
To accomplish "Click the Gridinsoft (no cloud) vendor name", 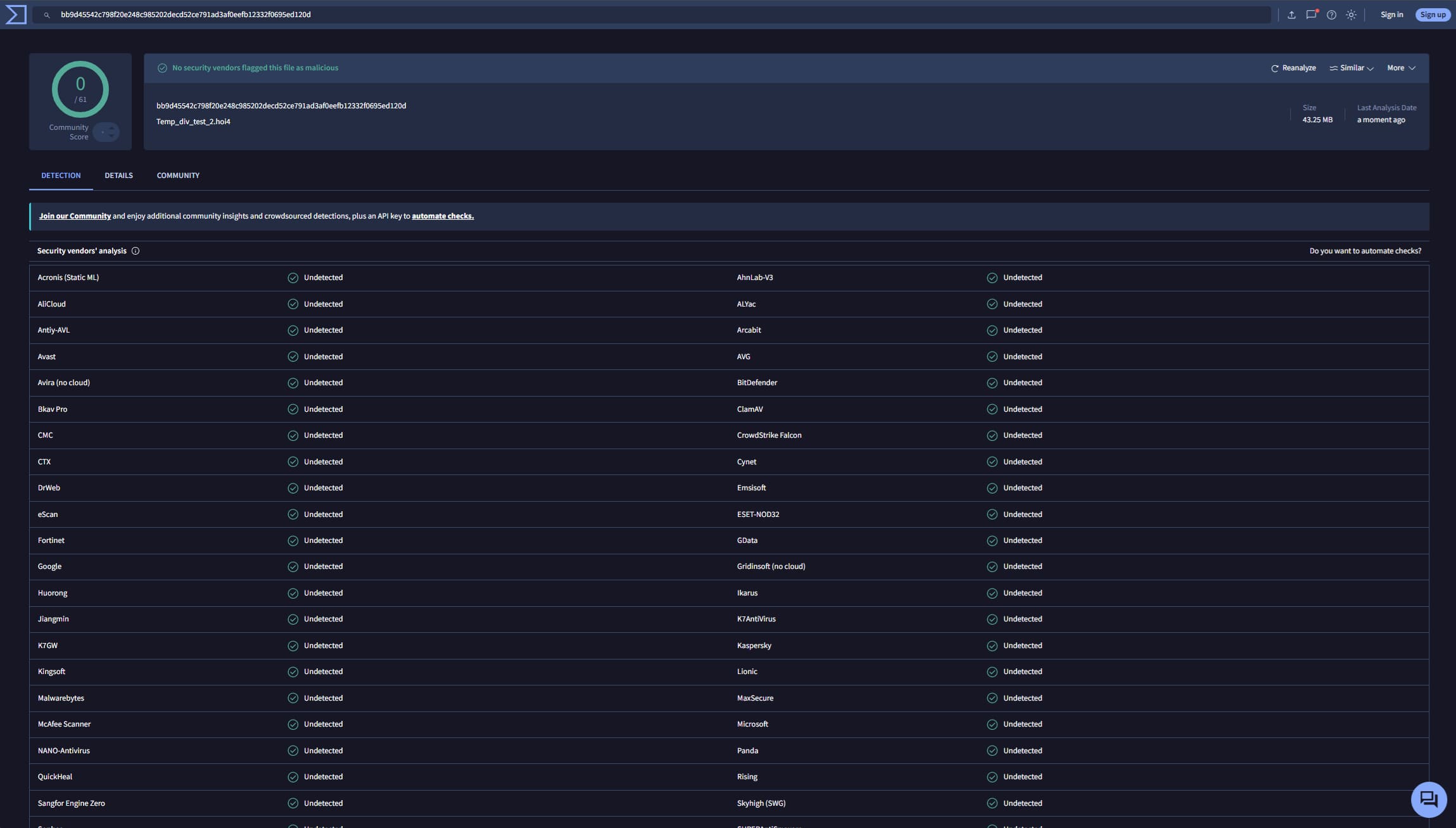I will (x=771, y=566).
